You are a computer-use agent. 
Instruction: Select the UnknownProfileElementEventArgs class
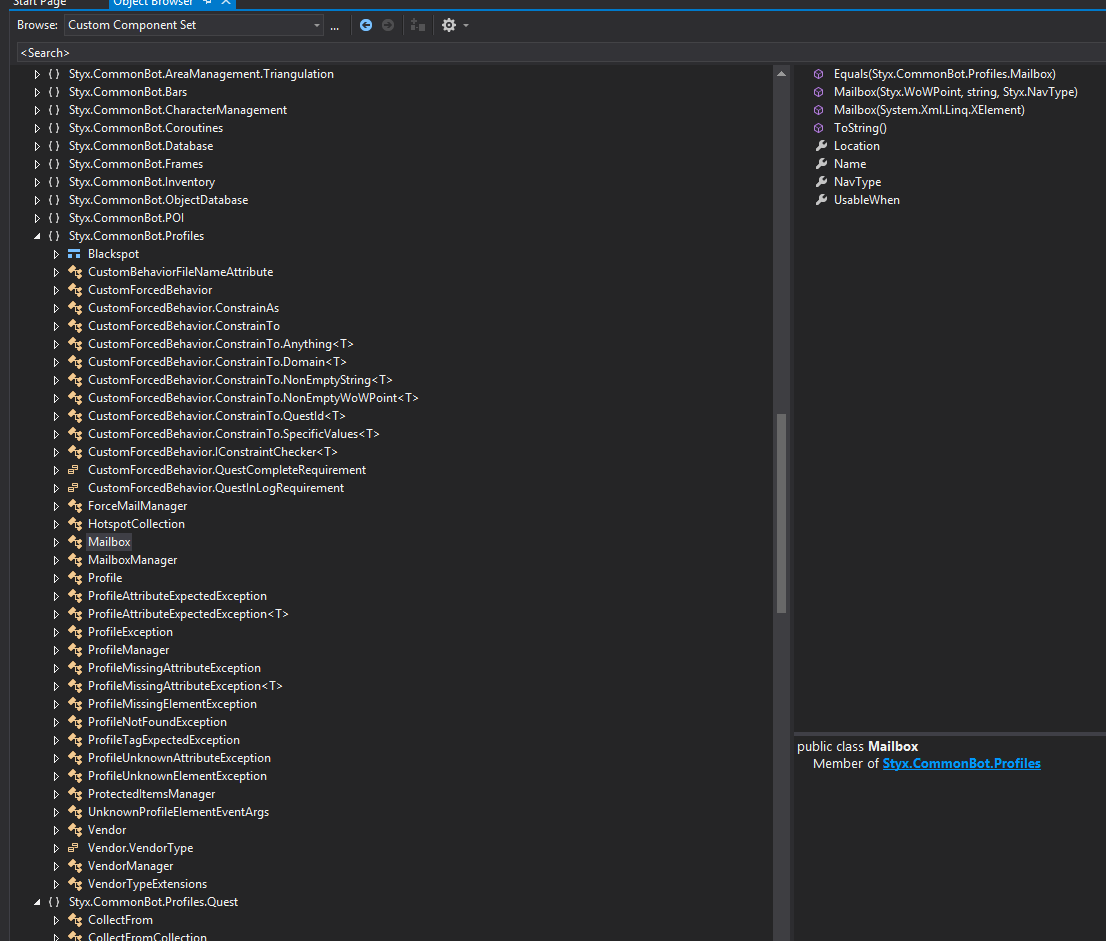(x=178, y=812)
